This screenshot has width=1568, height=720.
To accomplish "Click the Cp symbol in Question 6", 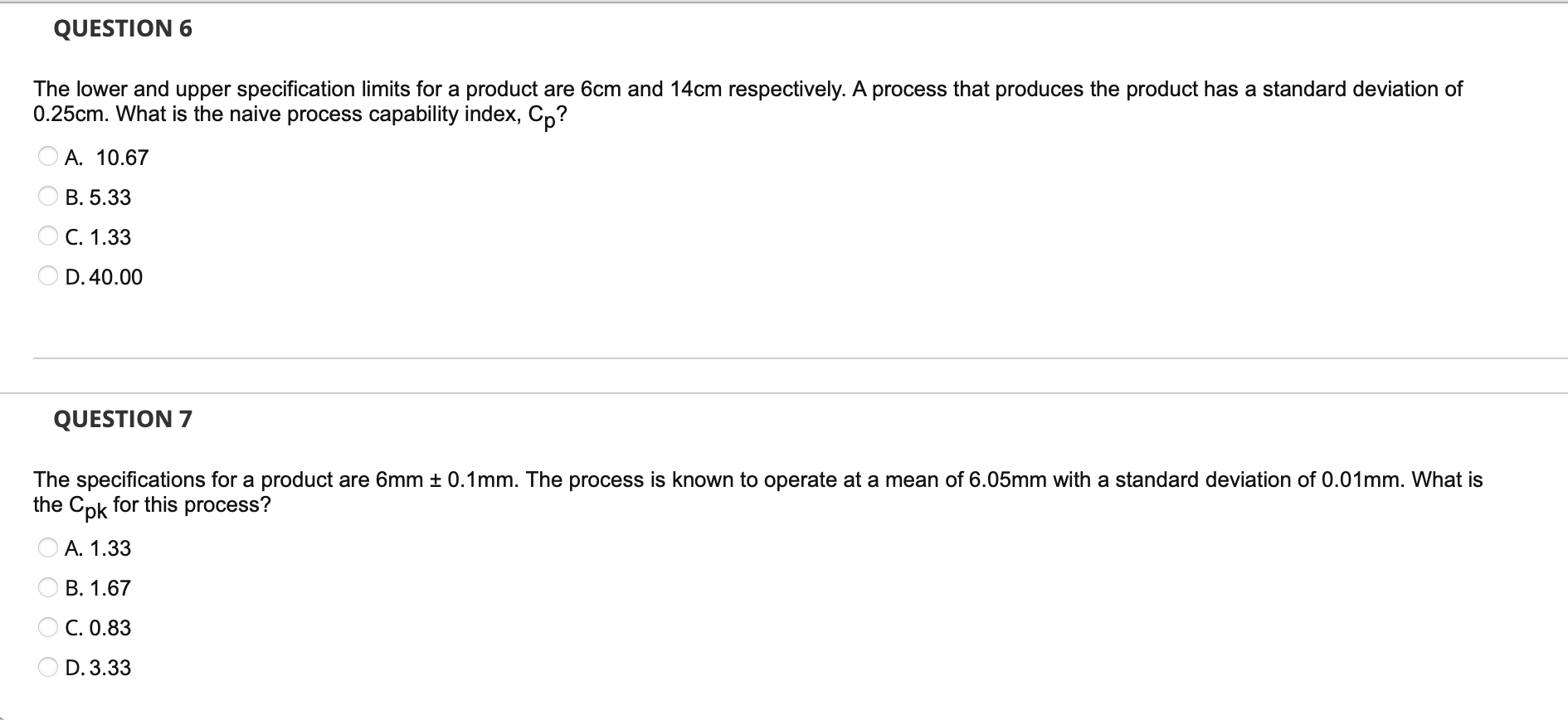I will coord(541,116).
